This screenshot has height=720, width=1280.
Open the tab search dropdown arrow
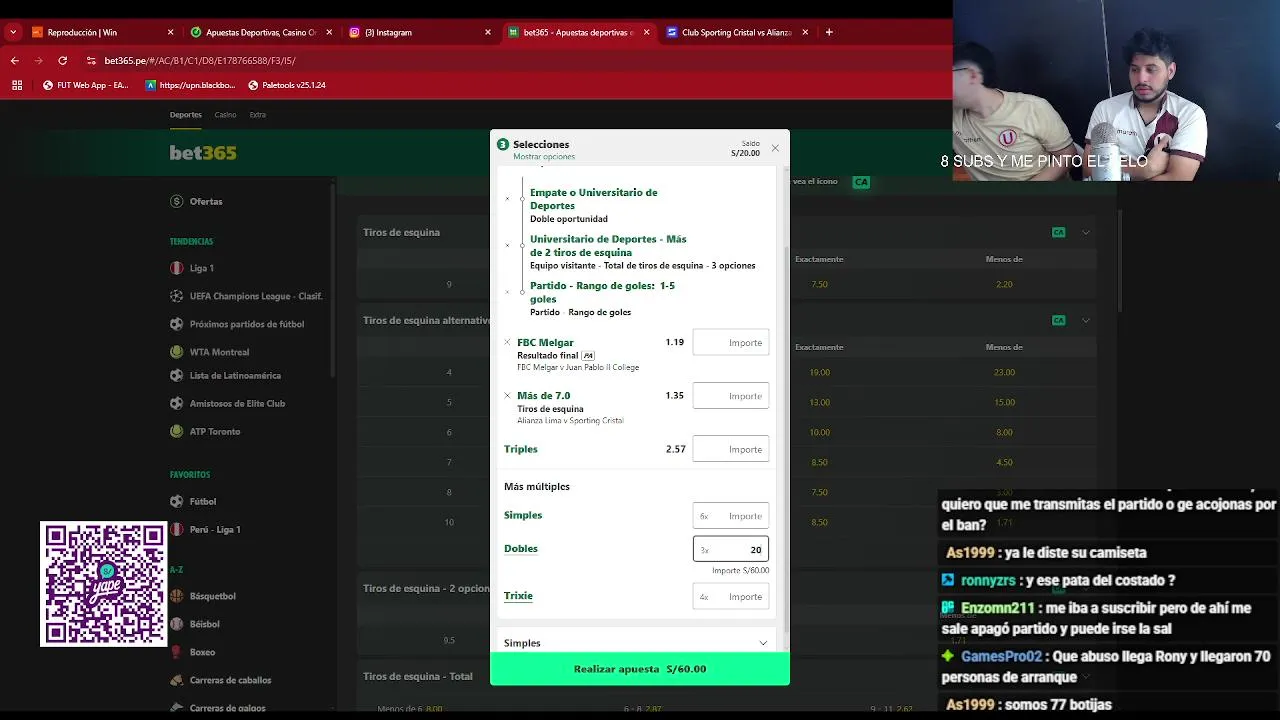[x=13, y=32]
